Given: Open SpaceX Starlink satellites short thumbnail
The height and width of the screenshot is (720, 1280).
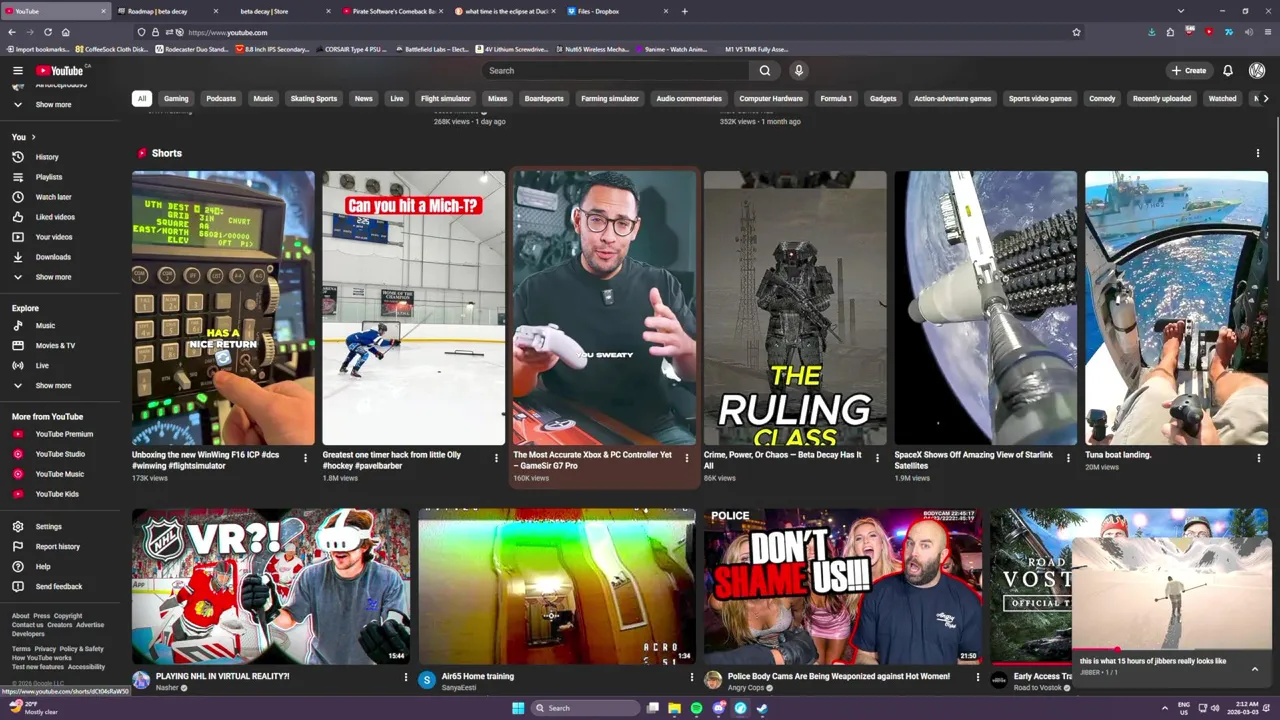Looking at the screenshot, I should 985,308.
